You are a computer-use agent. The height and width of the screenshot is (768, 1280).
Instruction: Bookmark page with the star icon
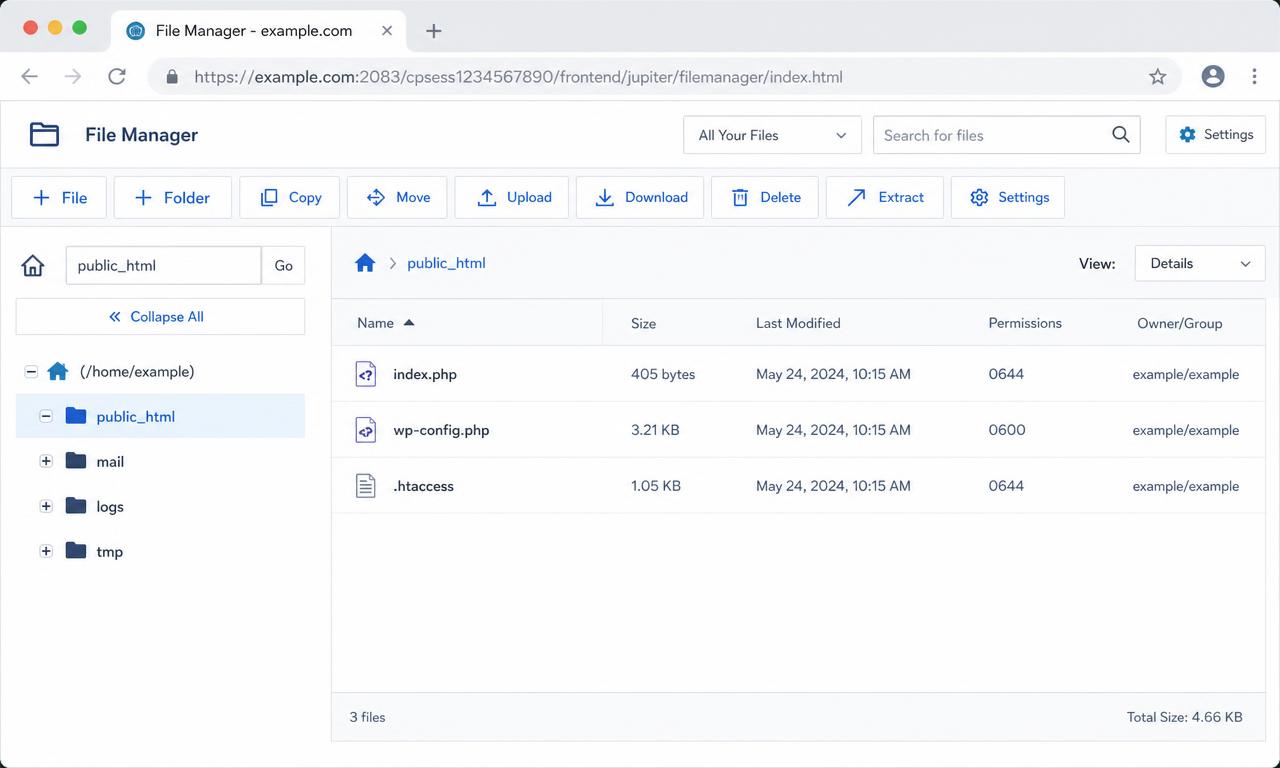tap(1157, 77)
